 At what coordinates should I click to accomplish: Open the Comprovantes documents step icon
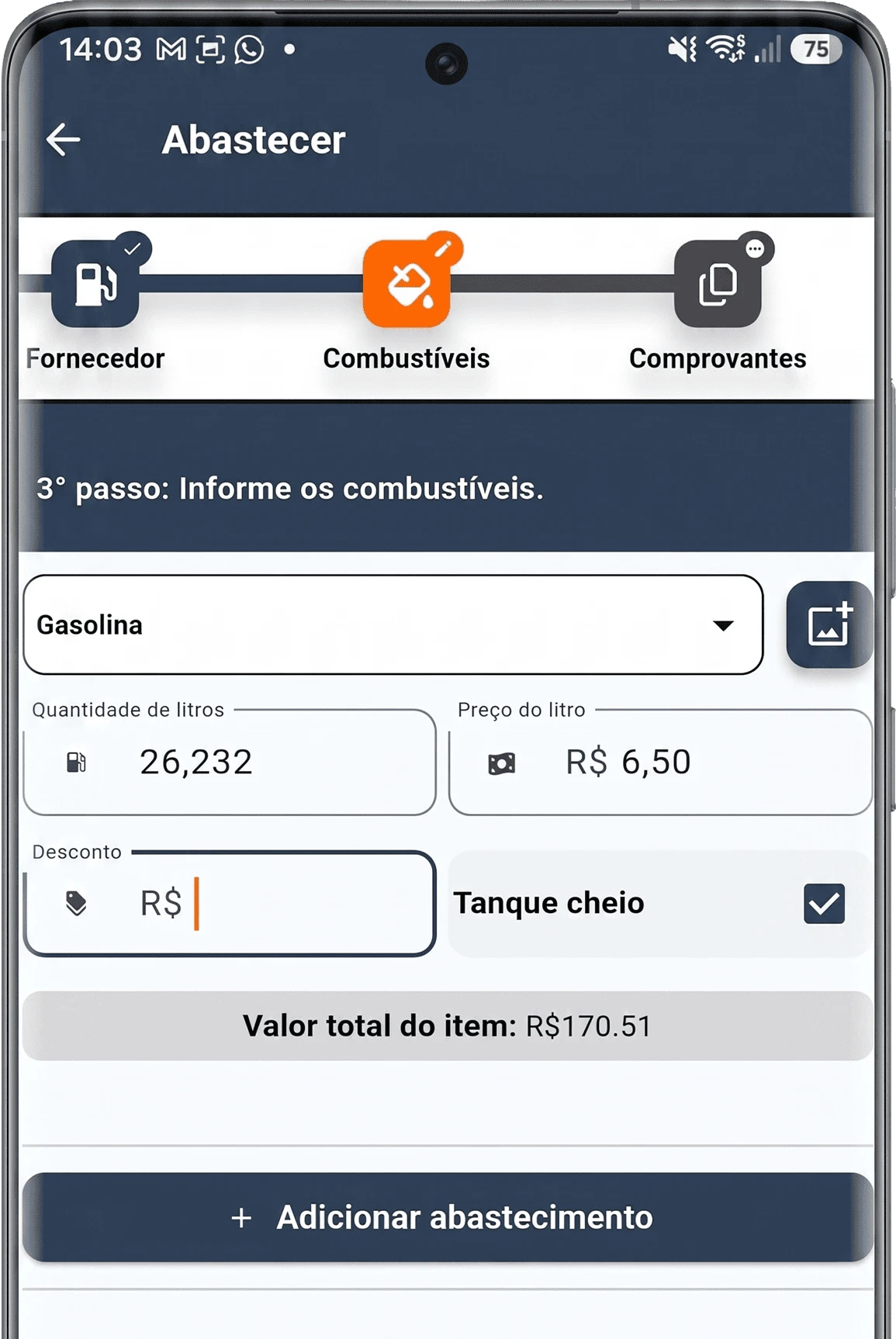click(718, 283)
